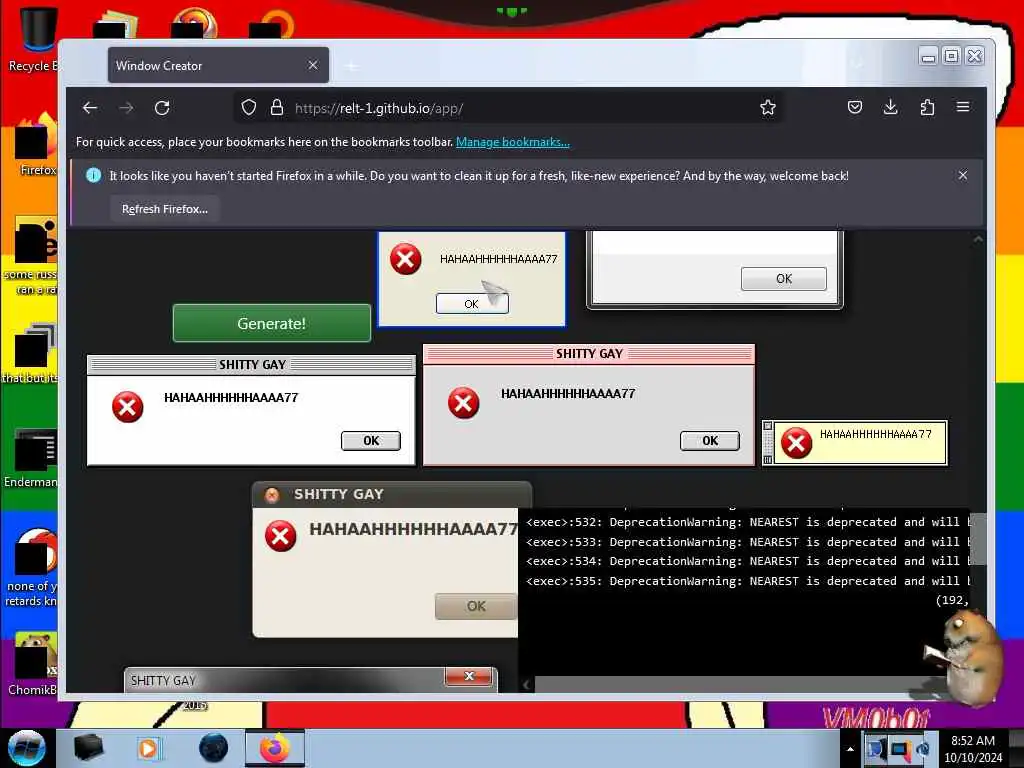Click OK in the pink-titled dialog
This screenshot has height=768, width=1024.
pos(710,441)
